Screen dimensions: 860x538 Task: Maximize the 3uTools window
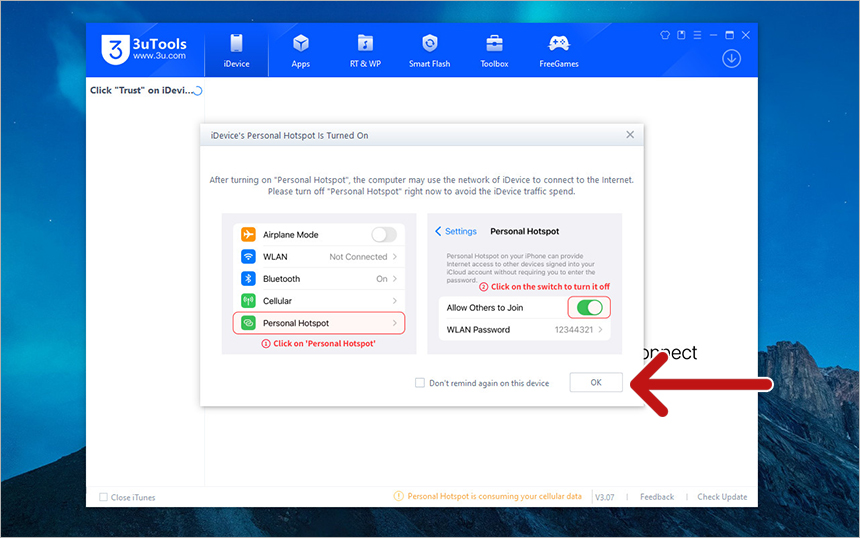point(729,35)
